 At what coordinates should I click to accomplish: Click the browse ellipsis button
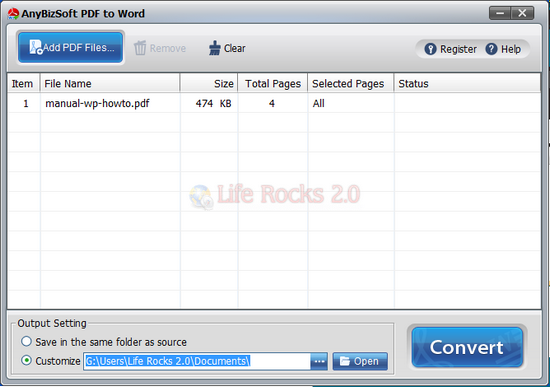[x=319, y=361]
